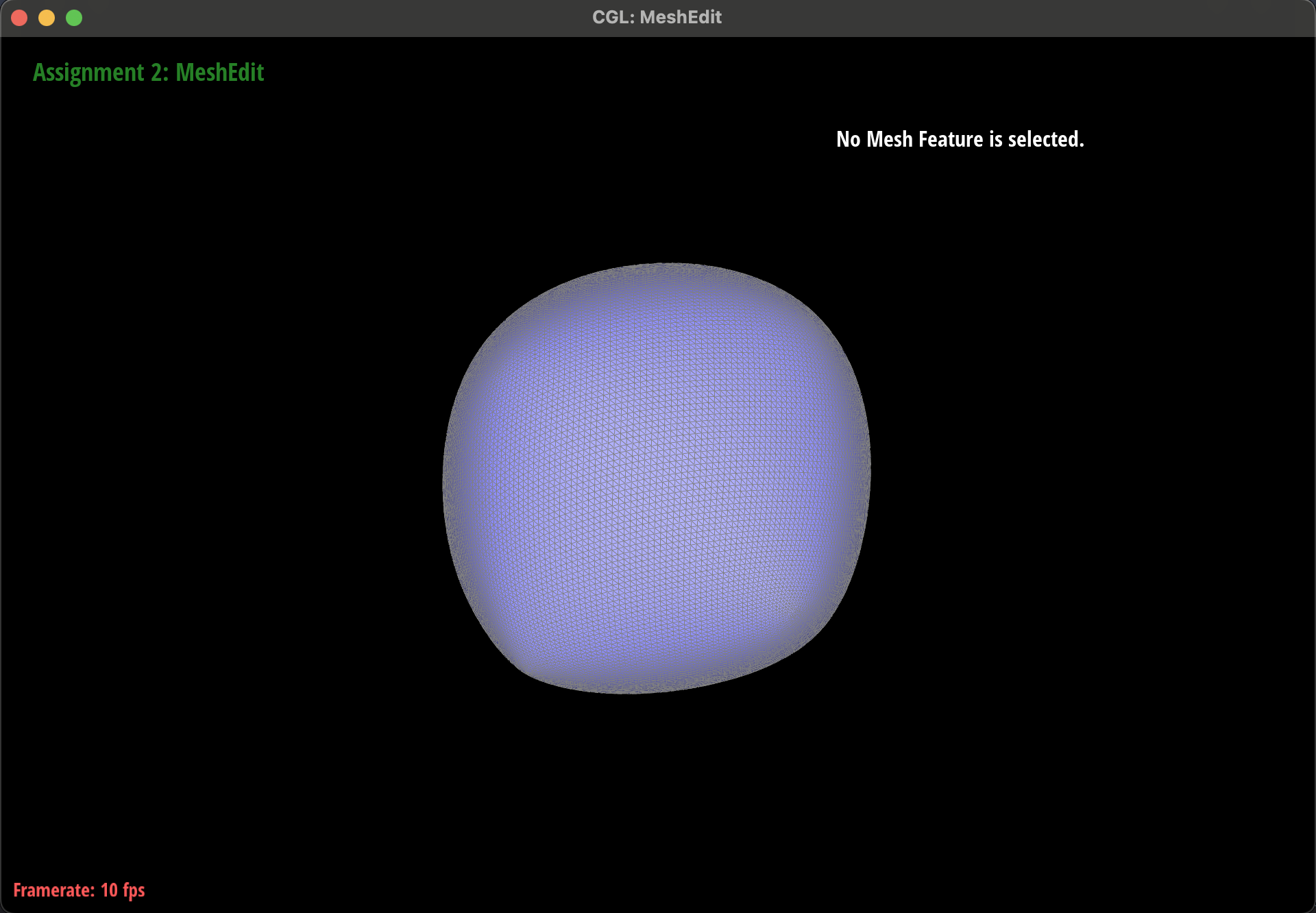Click the CGL: MeshEdit window title
The height and width of the screenshot is (913, 1316).
[657, 17]
